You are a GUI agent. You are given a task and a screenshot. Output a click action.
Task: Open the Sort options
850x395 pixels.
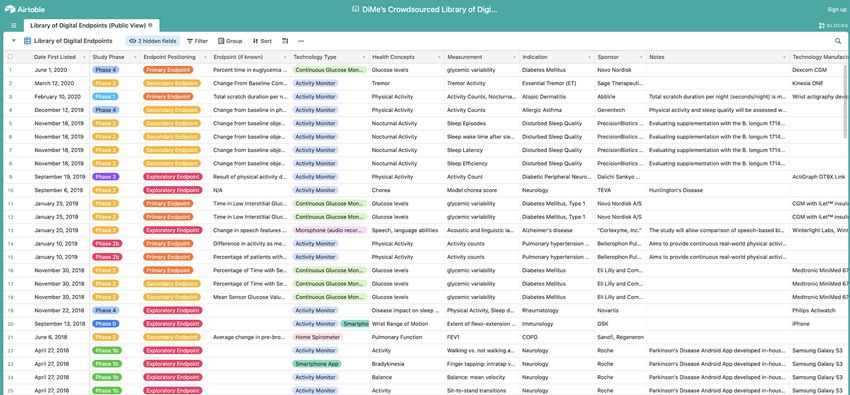point(262,41)
